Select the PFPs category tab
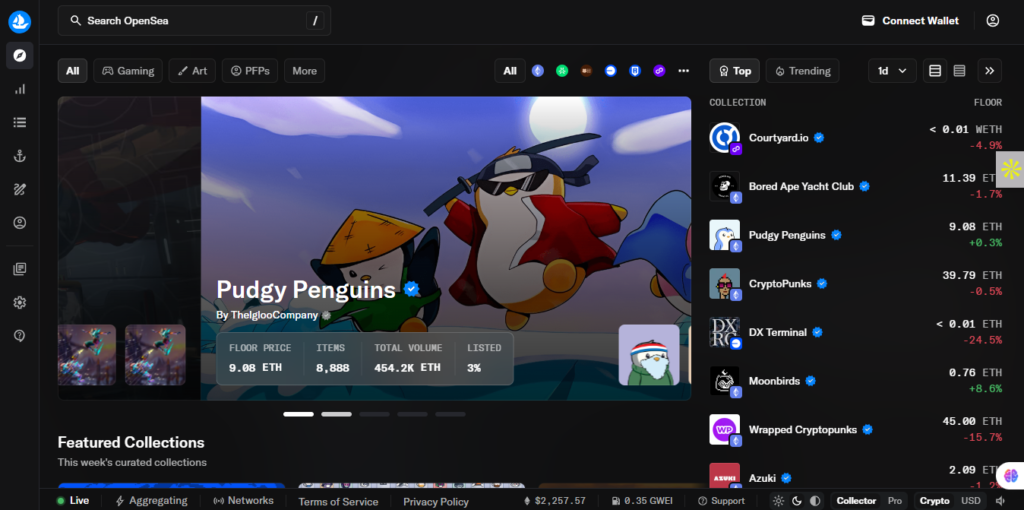Viewport: 1024px width, 510px height. click(x=250, y=71)
